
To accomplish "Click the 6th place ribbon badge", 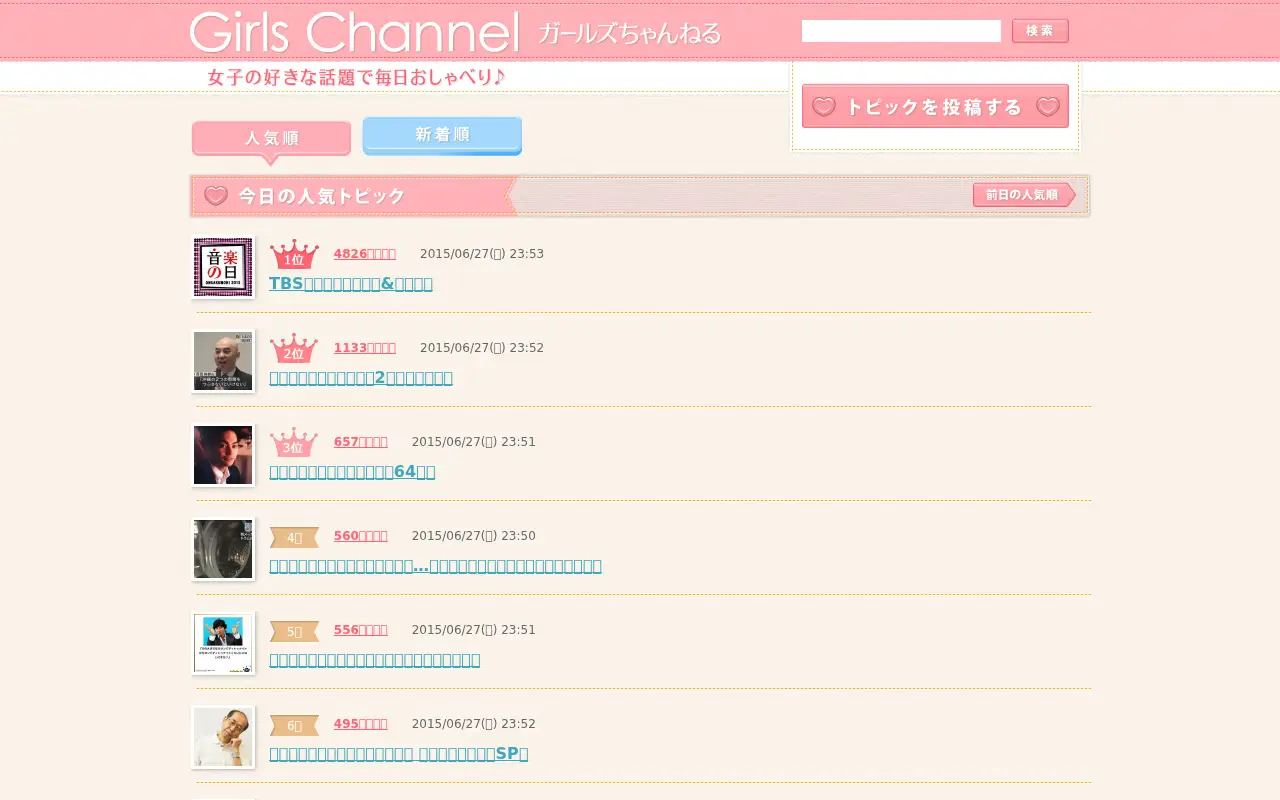I will pyautogui.click(x=294, y=726).
